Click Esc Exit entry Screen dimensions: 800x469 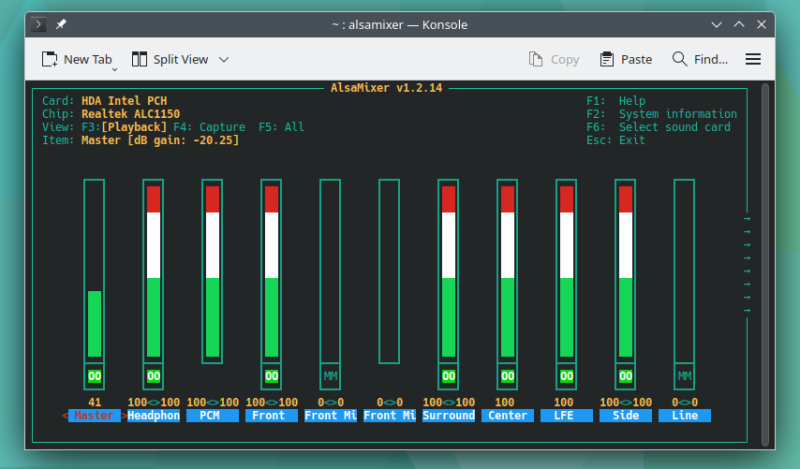point(616,140)
